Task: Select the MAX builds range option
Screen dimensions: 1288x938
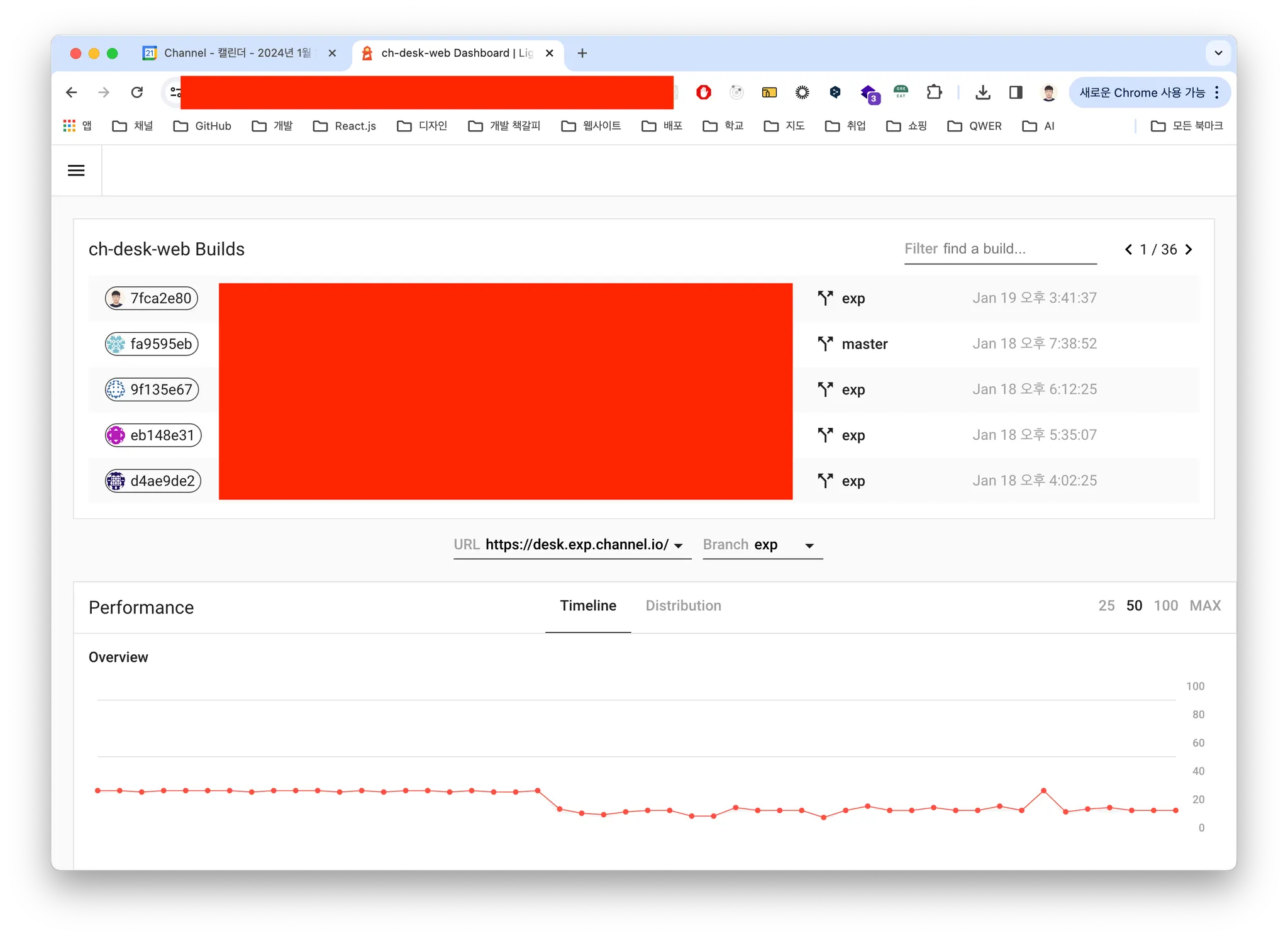Action: (1205, 606)
